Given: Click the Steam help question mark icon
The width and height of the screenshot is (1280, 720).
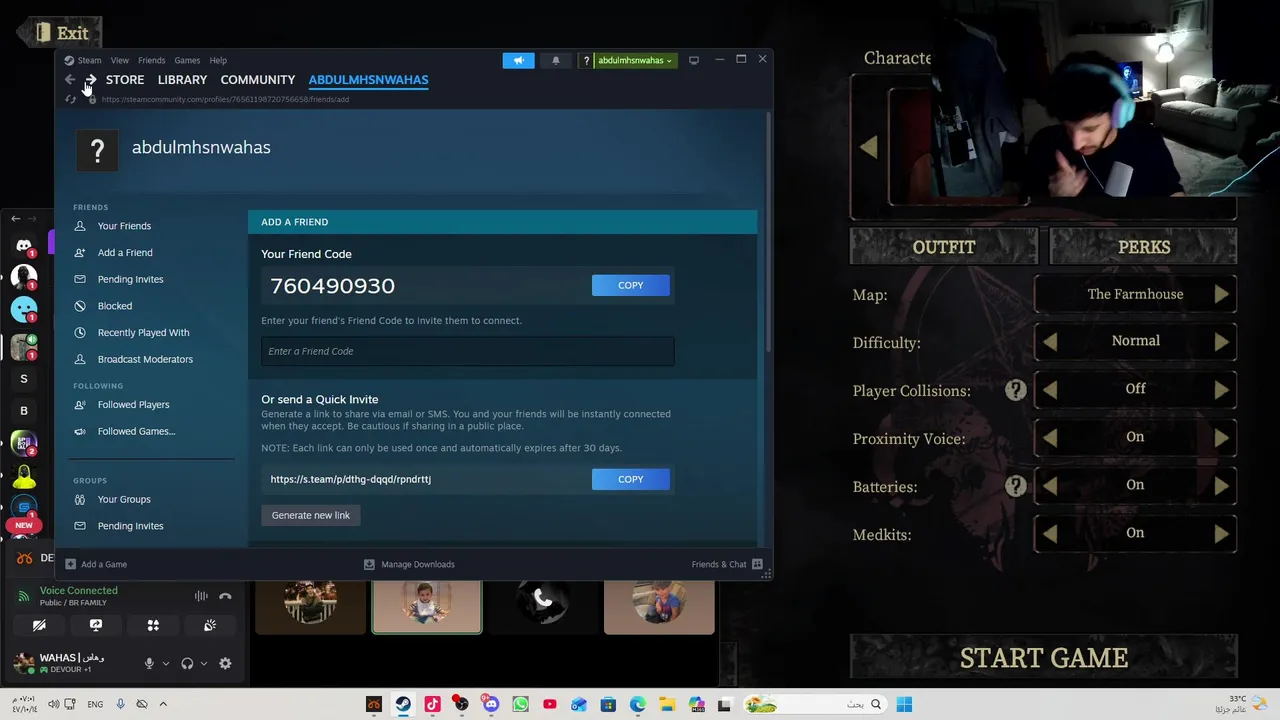Looking at the screenshot, I should click(586, 60).
